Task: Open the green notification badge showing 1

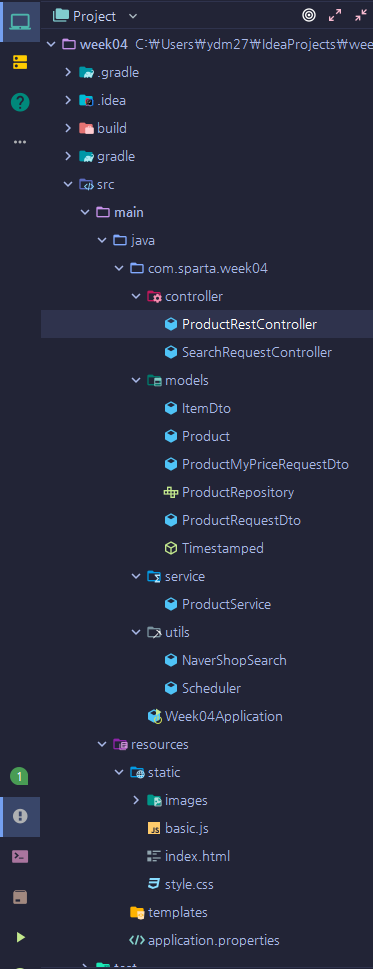Action: (x=20, y=776)
